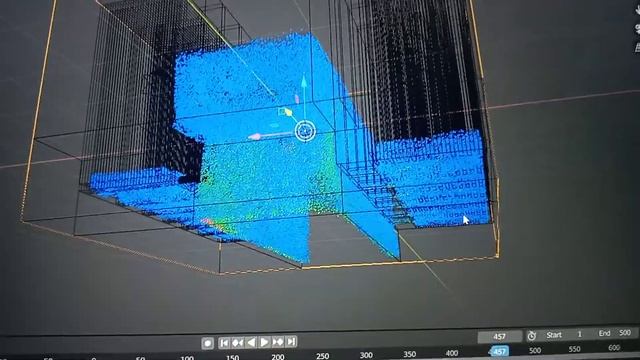Click the yellow plane handle of the gizmo
The height and width of the screenshot is (360, 640).
click(286, 111)
